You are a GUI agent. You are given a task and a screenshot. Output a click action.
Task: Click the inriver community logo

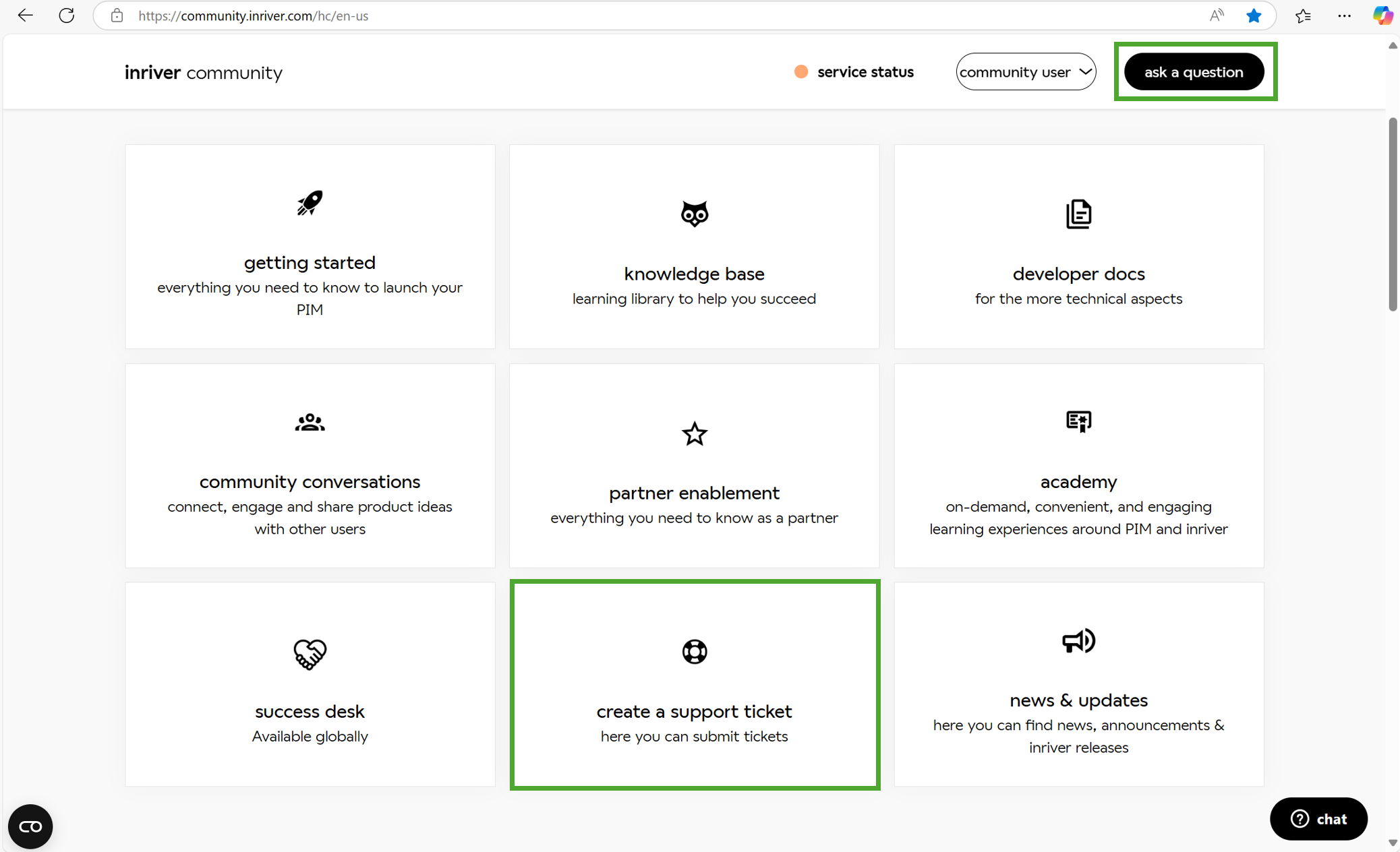[x=204, y=72]
